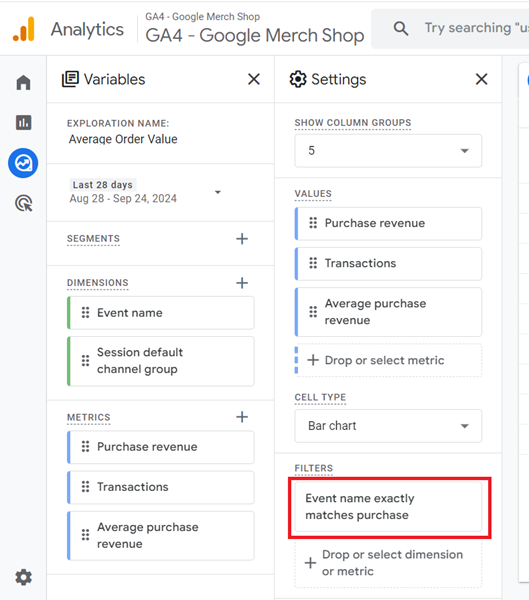The width and height of the screenshot is (529, 600).
Task: Open Admin gear icon at bottom left
Action: pyautogui.click(x=23, y=577)
